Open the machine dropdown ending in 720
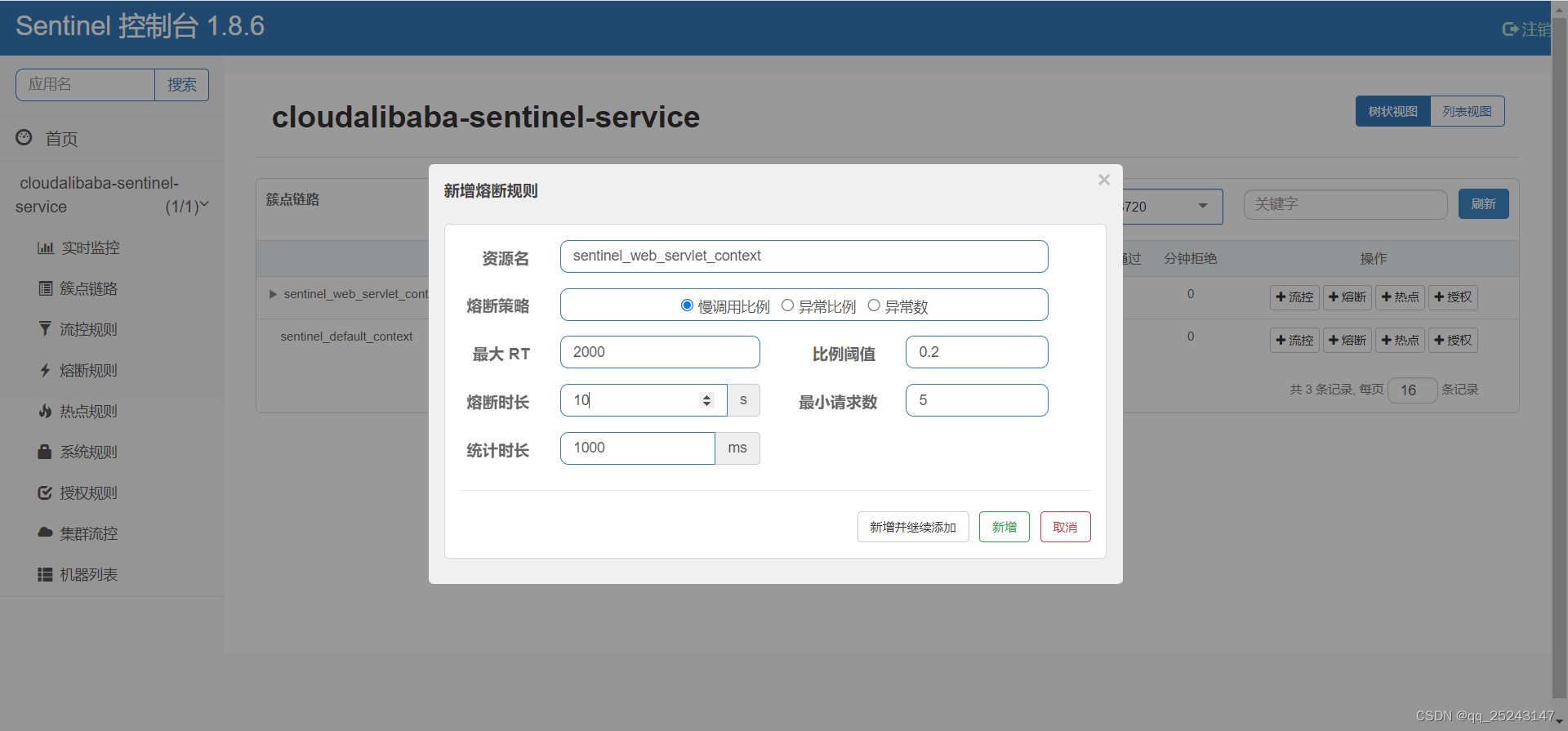This screenshot has height=731, width=1568. click(x=1173, y=207)
